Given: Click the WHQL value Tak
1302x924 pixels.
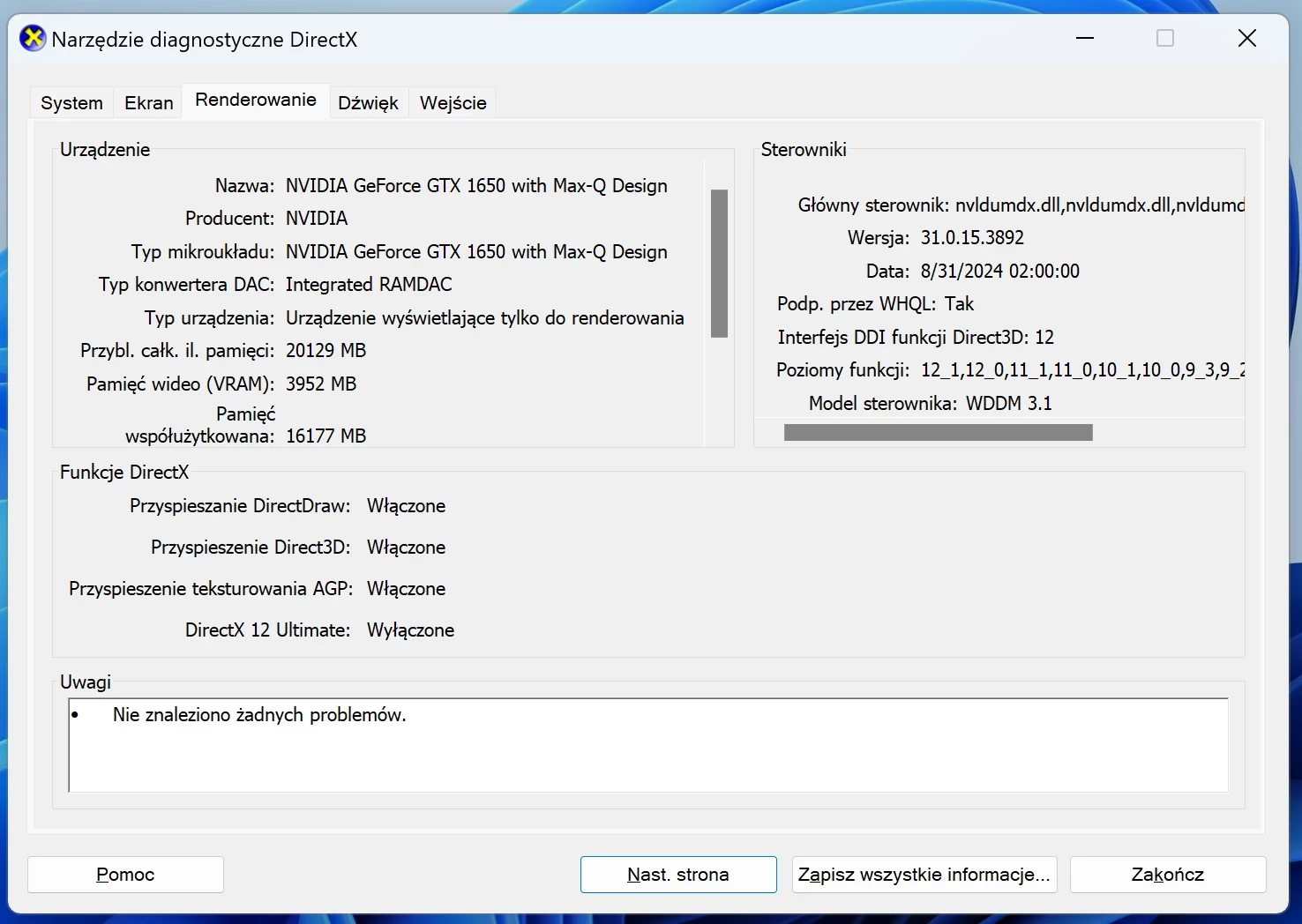Looking at the screenshot, I should tap(959, 304).
